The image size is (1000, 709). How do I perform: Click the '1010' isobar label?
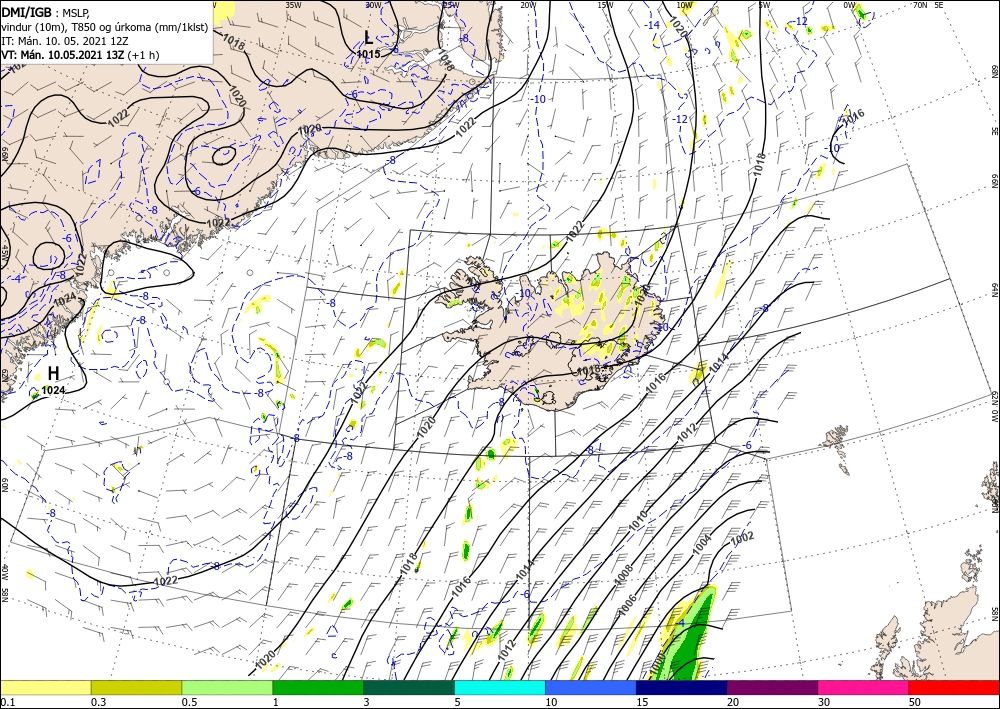pyautogui.click(x=638, y=519)
